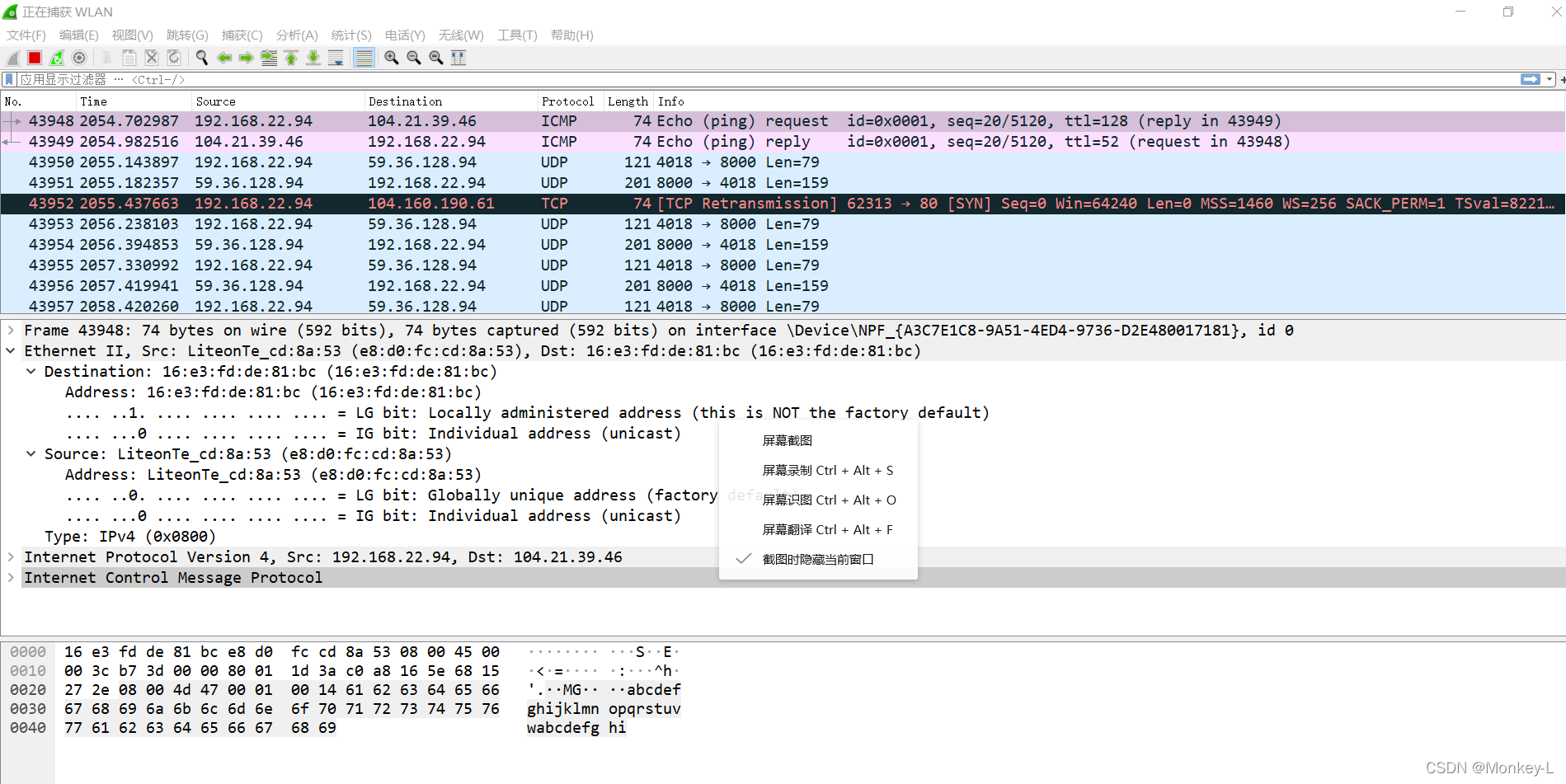Open the 帮助(H) menu
This screenshot has height=784, width=1566.
coord(572,35)
